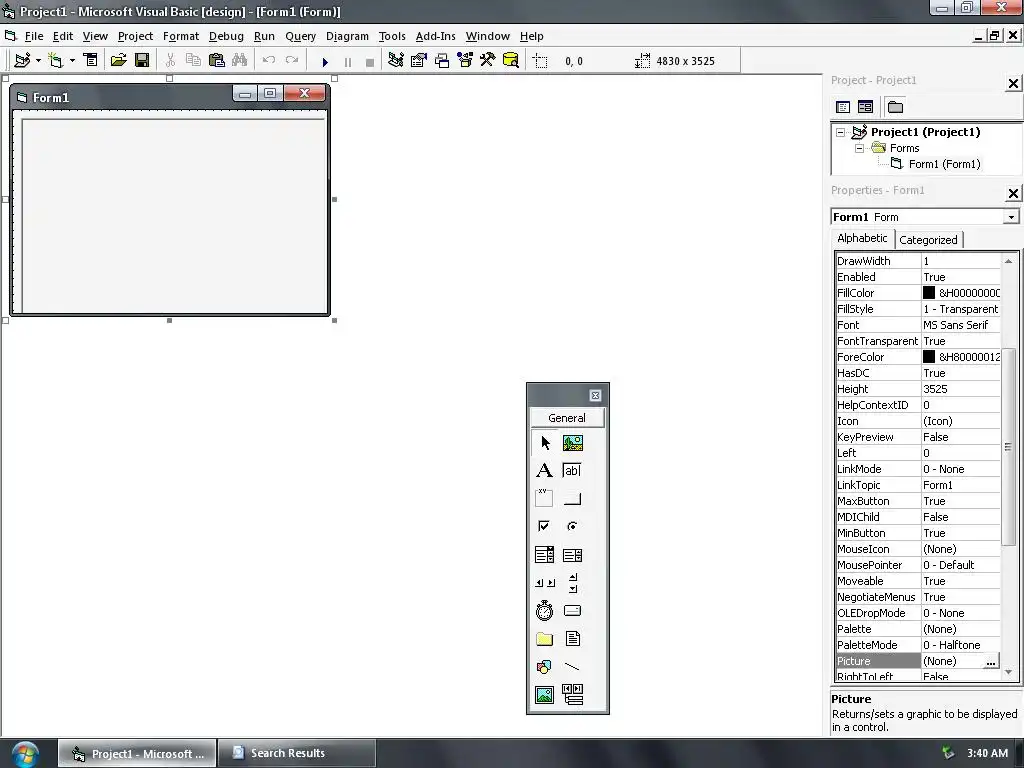The image size is (1024, 768).
Task: Select the DriveListBox control in the toolbox
Action: (573, 611)
